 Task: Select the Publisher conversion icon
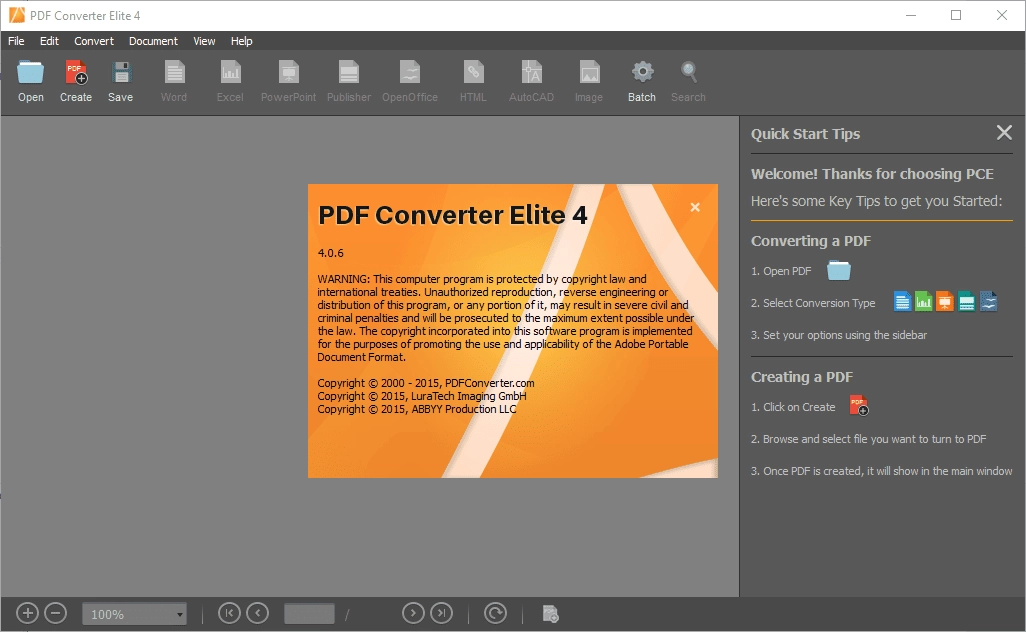(x=349, y=72)
